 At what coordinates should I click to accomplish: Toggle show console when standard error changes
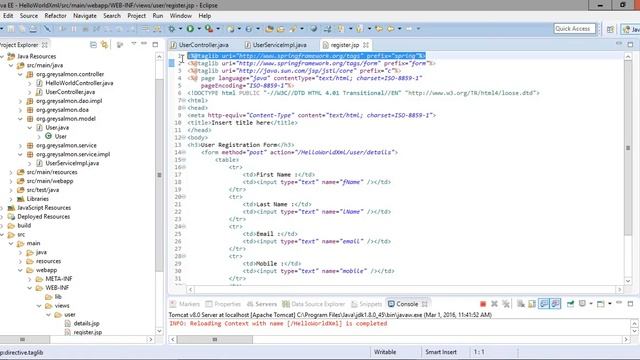pos(556,304)
